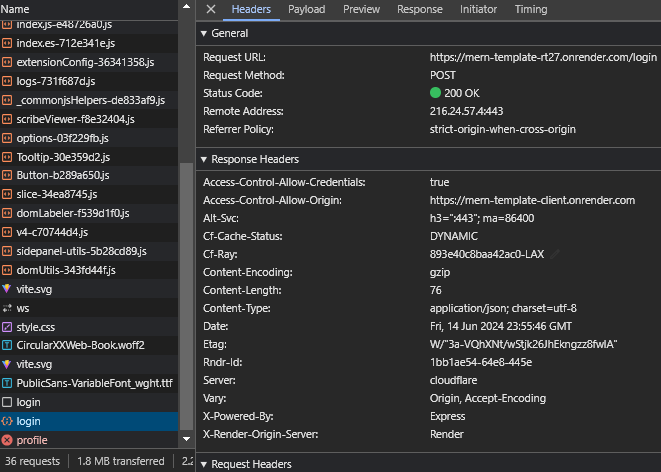Click the Vite logo icon above ws

click(7, 289)
